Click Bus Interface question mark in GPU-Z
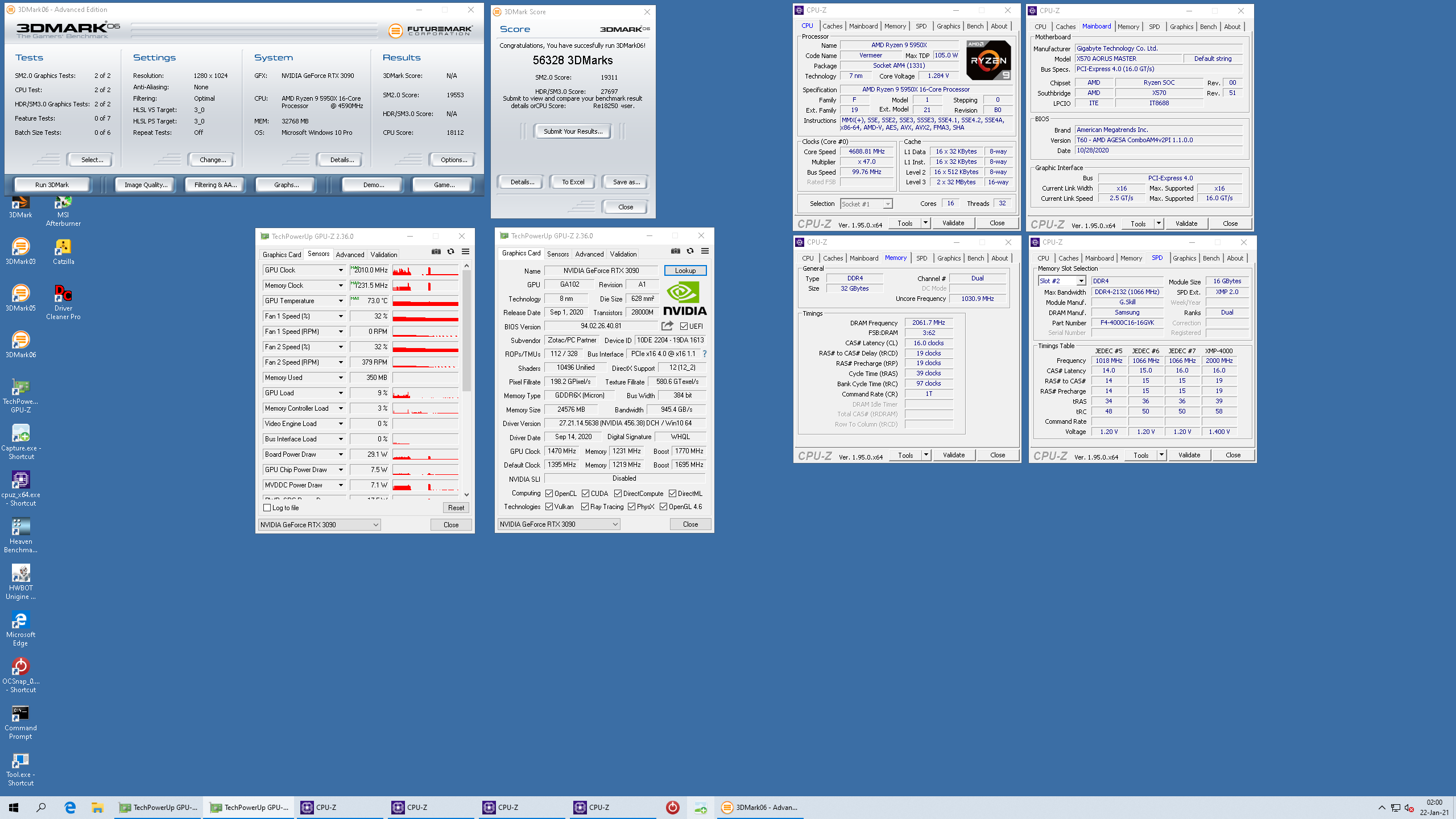Viewport: 1456px width, 819px height. click(705, 354)
